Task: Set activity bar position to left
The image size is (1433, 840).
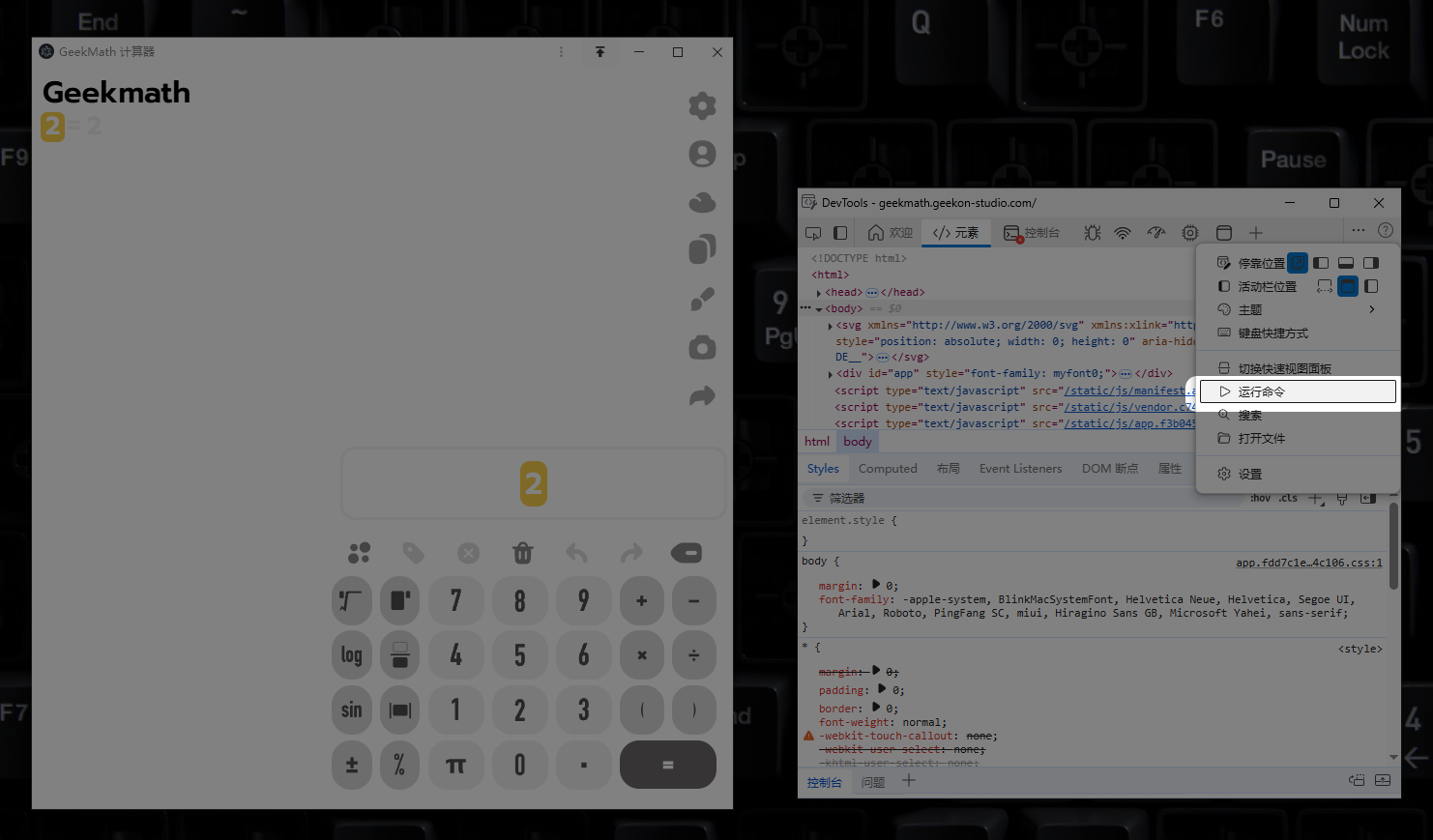Action: tap(1371, 286)
